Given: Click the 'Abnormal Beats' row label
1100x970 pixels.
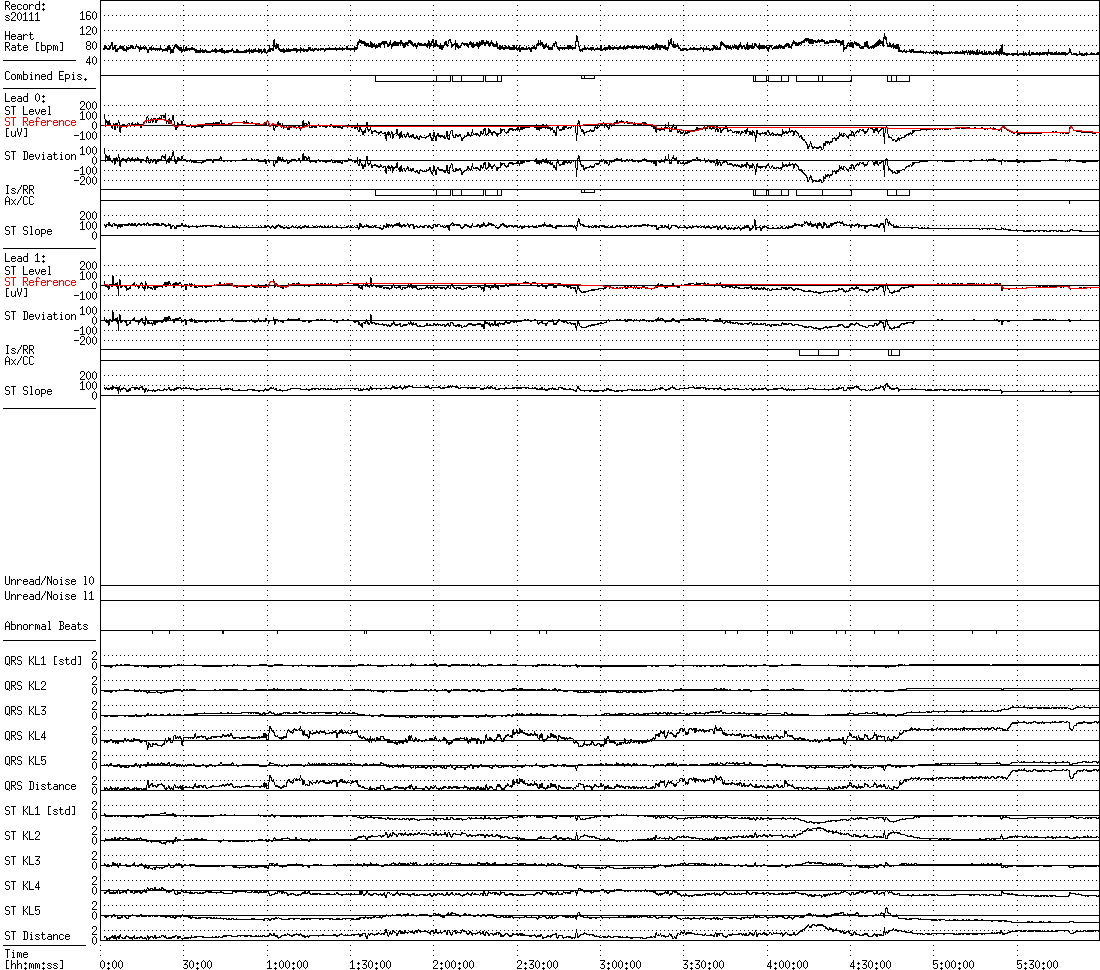Looking at the screenshot, I should point(46,626).
